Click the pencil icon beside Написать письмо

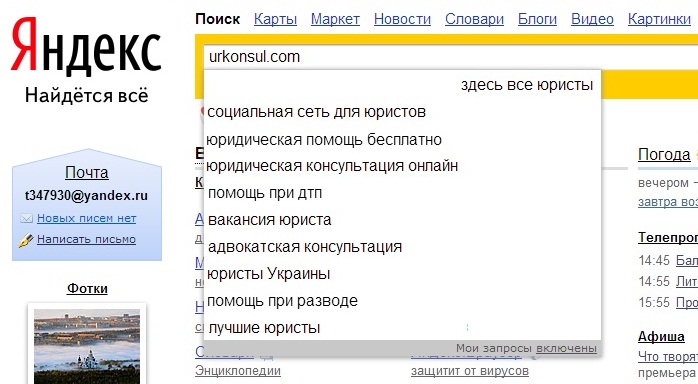tap(26, 240)
